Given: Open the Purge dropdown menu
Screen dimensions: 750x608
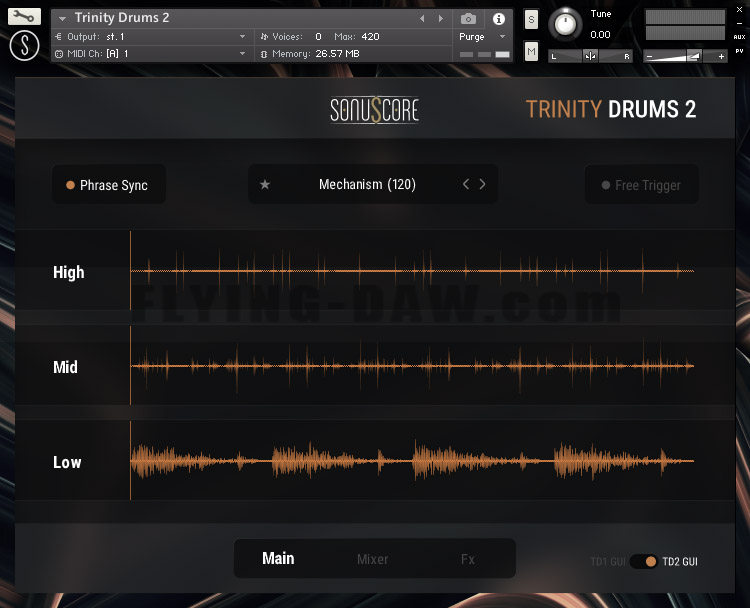Looking at the screenshot, I should coord(482,36).
